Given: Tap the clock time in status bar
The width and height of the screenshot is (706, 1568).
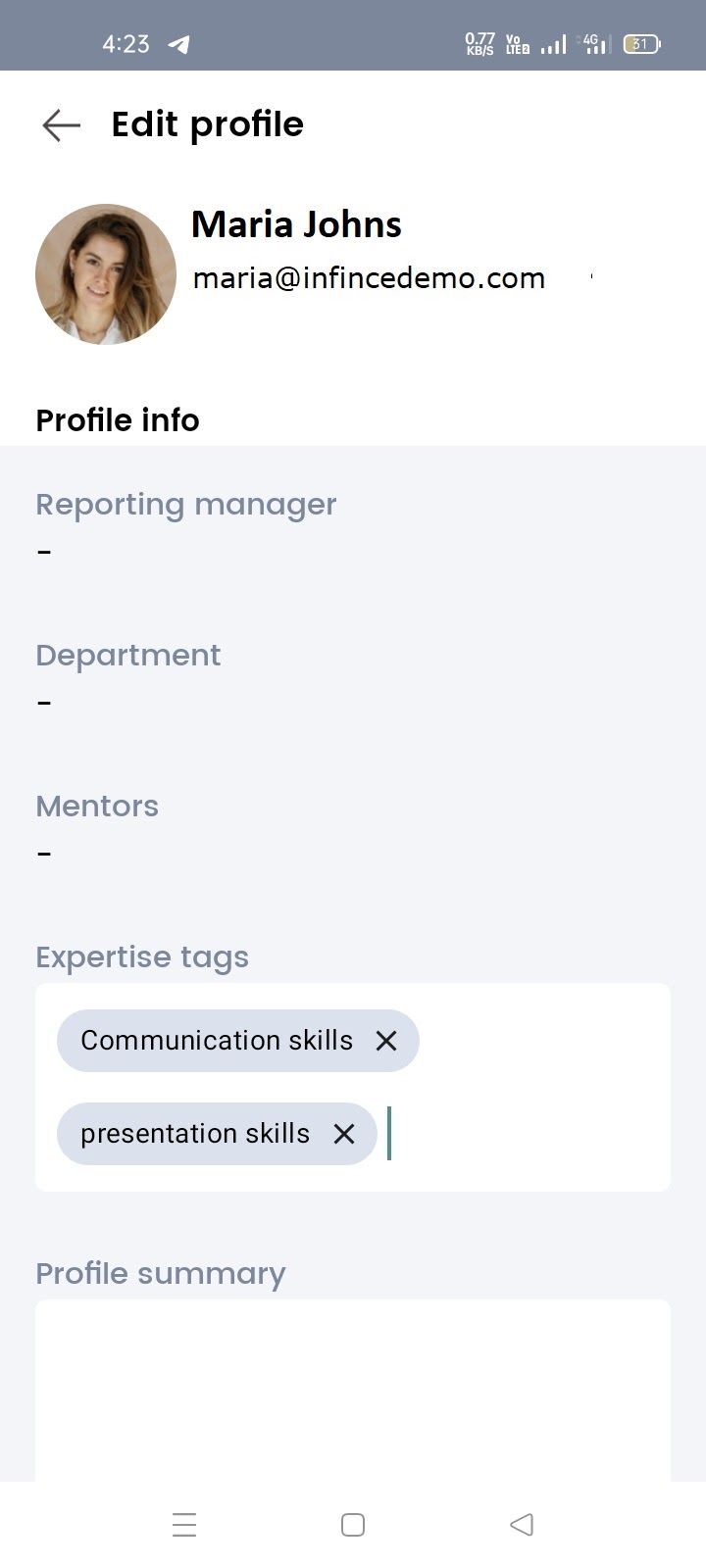Looking at the screenshot, I should point(126,44).
